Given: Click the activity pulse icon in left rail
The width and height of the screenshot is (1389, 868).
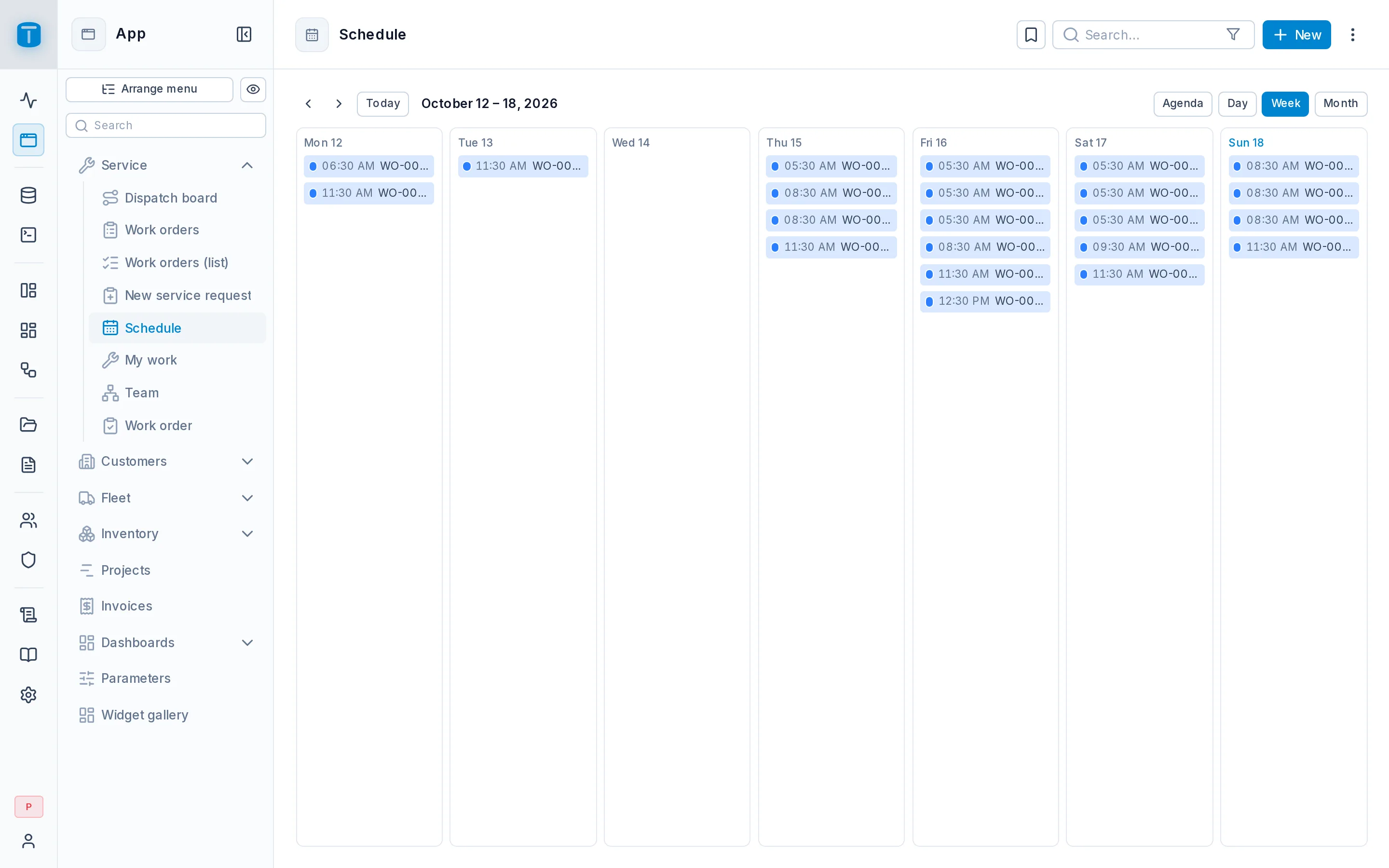Looking at the screenshot, I should [28, 100].
